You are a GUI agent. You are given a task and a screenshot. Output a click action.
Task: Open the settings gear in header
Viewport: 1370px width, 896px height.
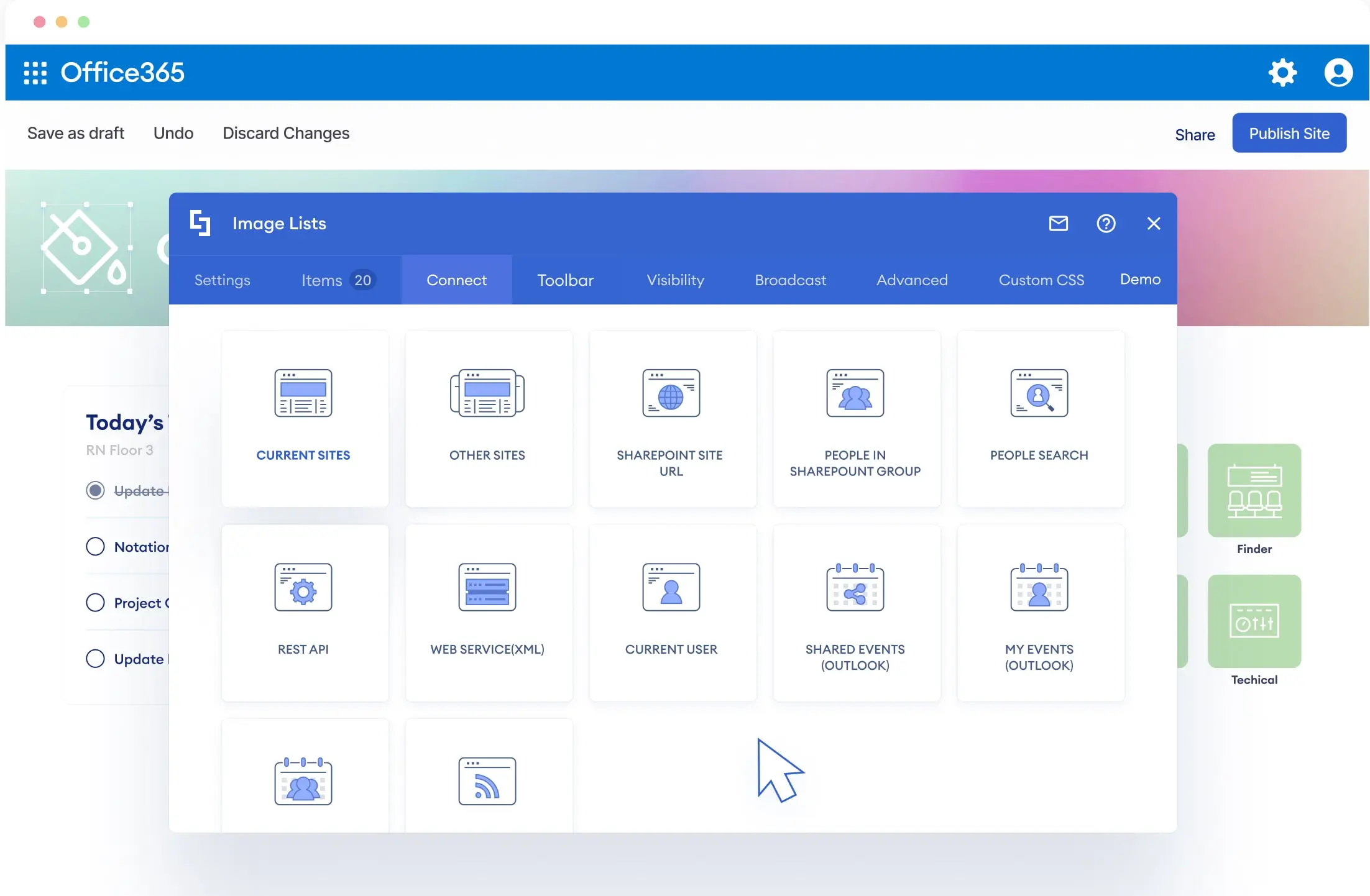click(1282, 73)
